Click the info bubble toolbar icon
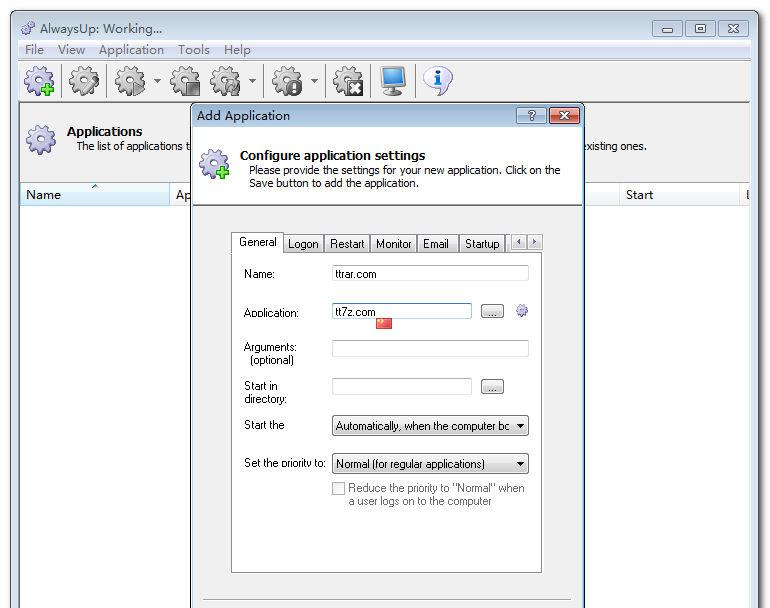Screen dimensions: 770x608 (x=437, y=81)
